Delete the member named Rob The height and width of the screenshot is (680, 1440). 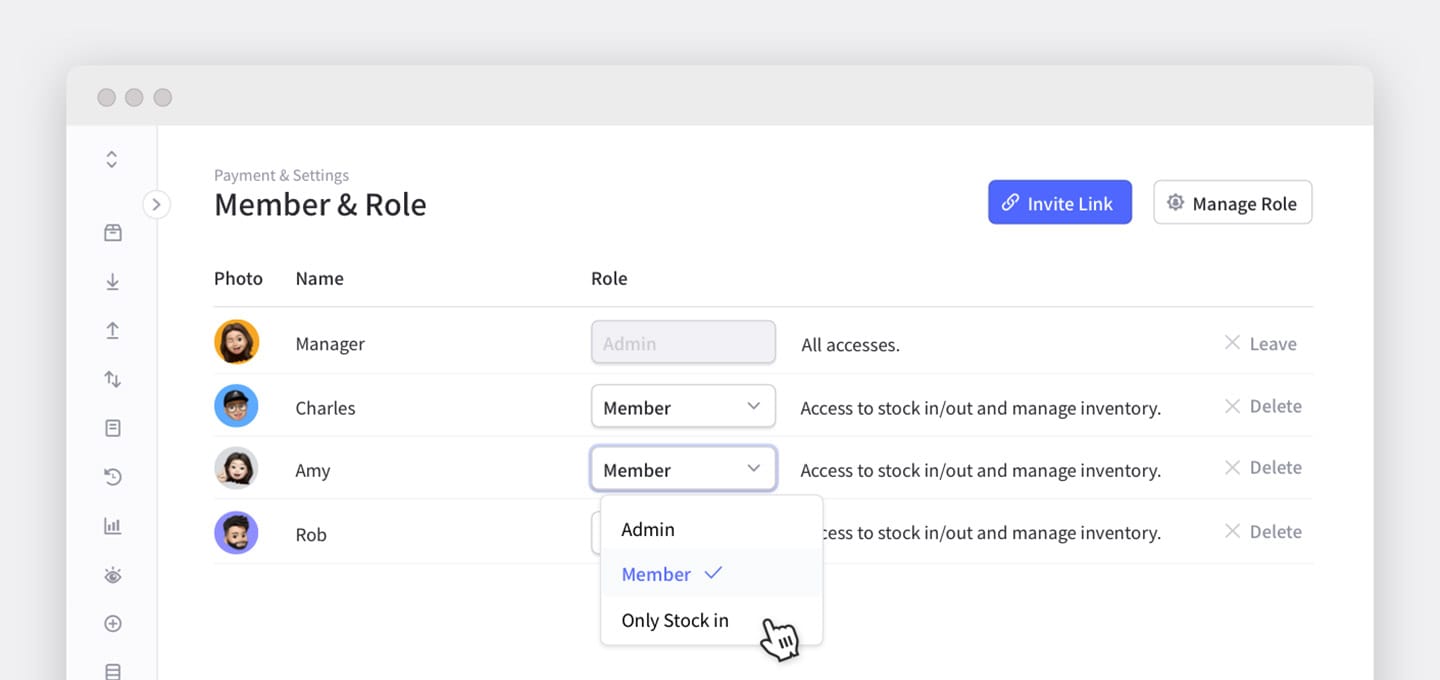tap(1263, 531)
